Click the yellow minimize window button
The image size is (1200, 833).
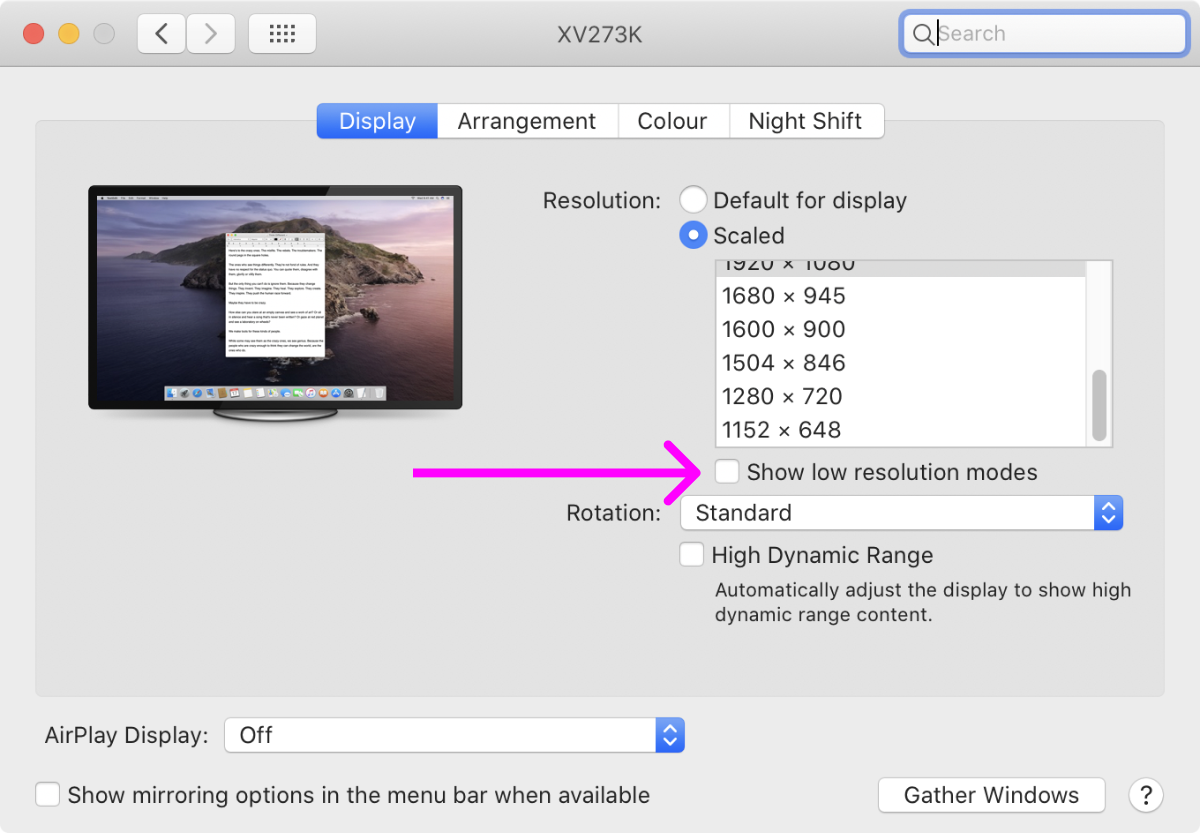pos(69,34)
